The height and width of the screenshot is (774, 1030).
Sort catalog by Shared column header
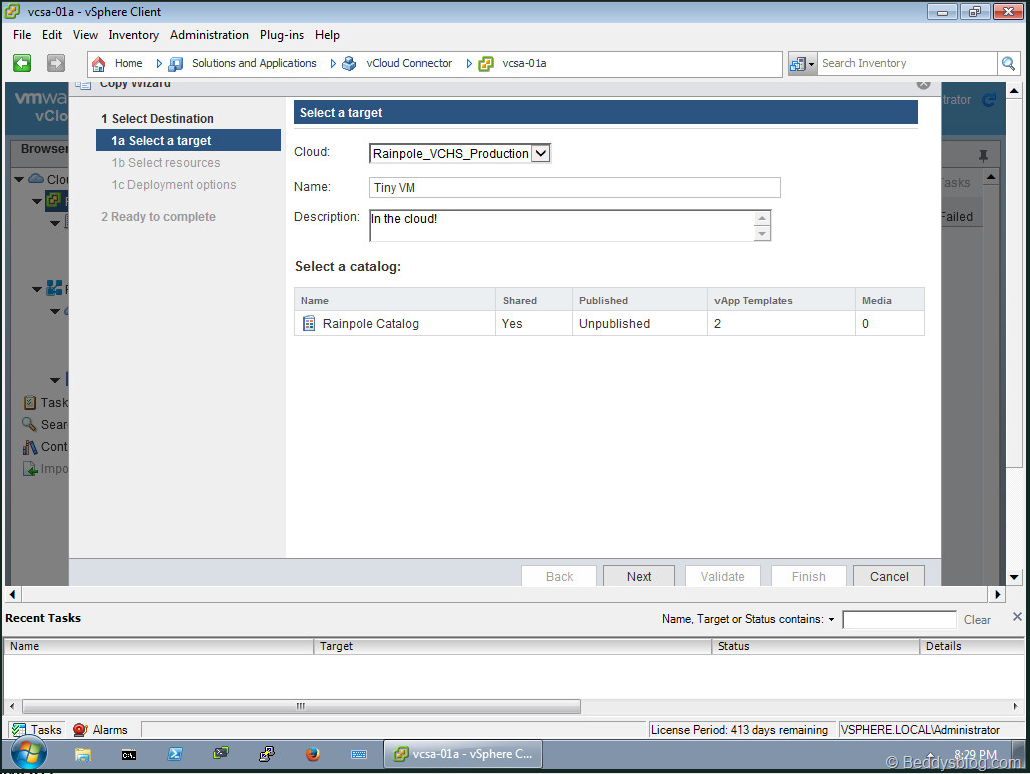pyautogui.click(x=534, y=300)
